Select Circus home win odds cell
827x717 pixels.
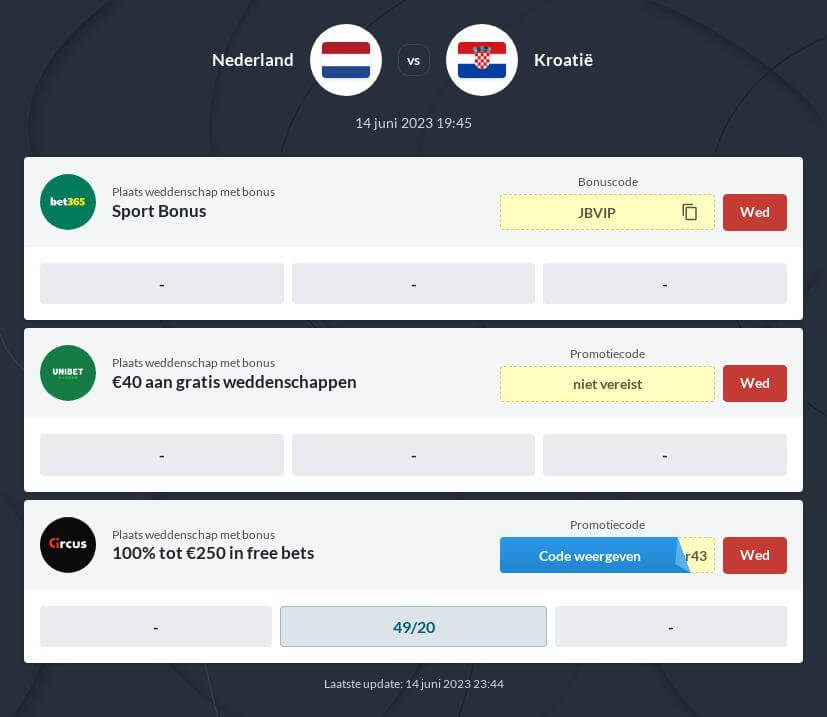[x=156, y=627]
